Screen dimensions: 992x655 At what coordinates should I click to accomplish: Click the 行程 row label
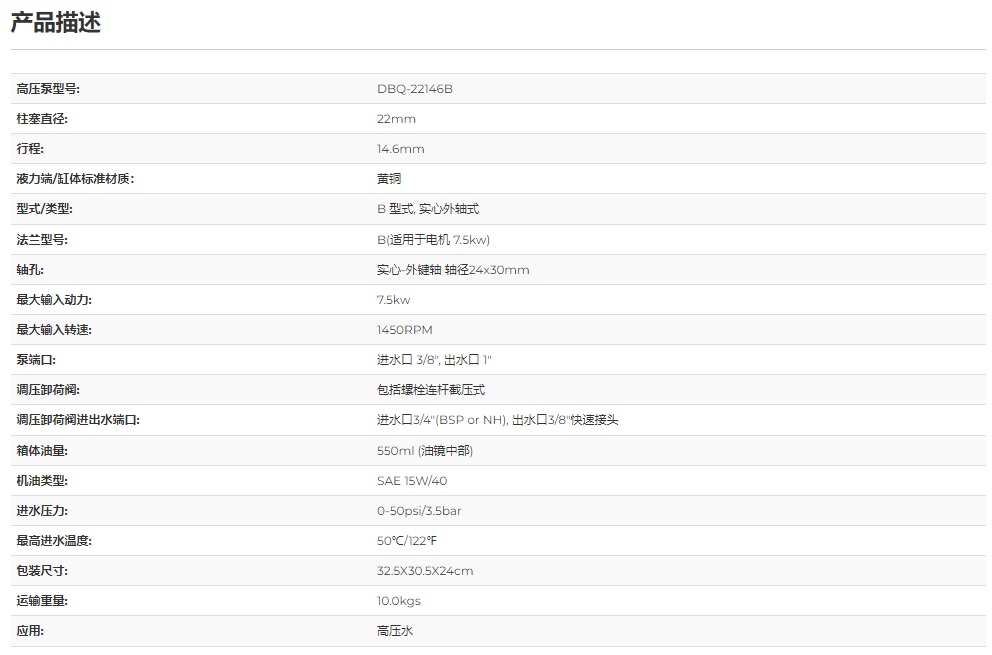click(29, 149)
